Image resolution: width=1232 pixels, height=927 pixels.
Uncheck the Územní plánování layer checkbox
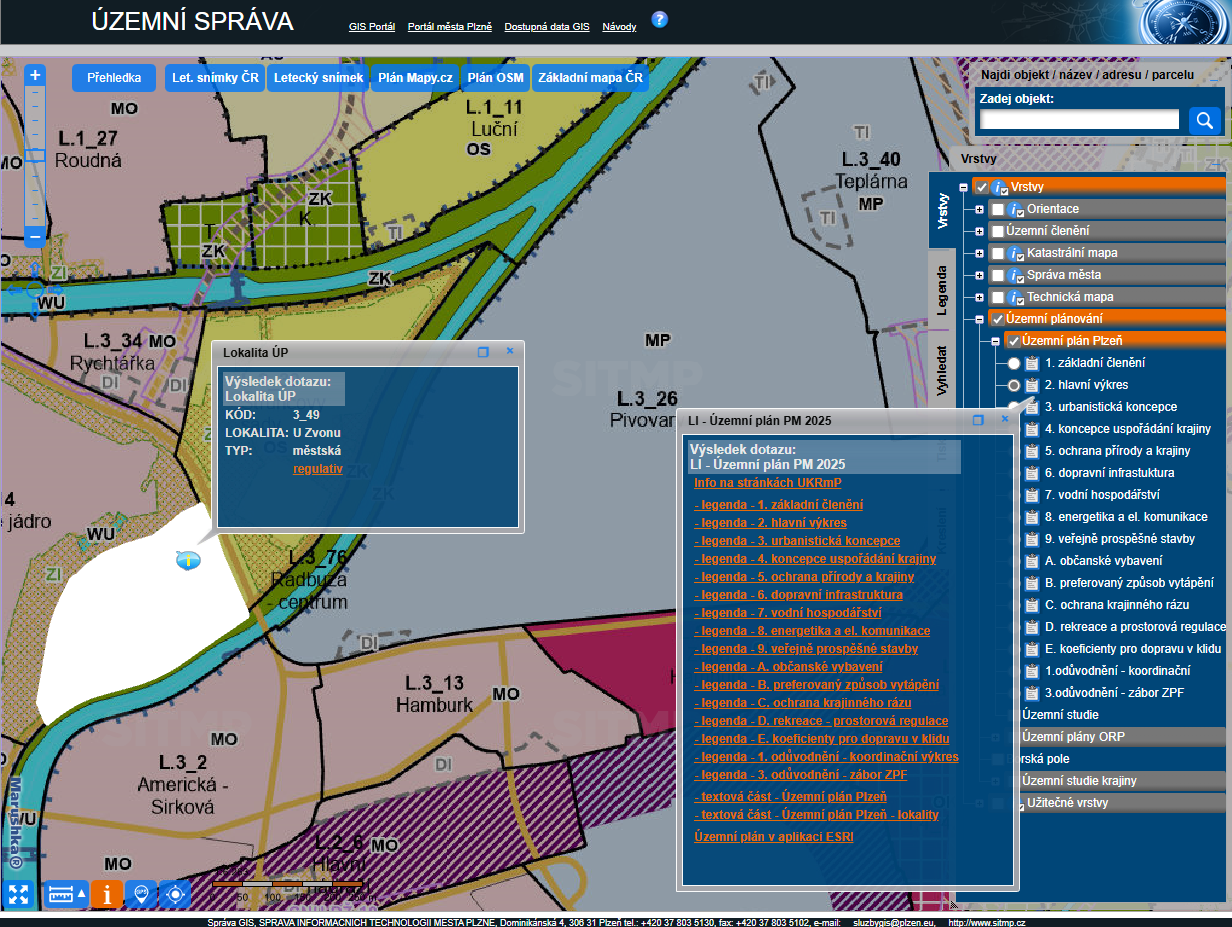pyautogui.click(x=997, y=319)
